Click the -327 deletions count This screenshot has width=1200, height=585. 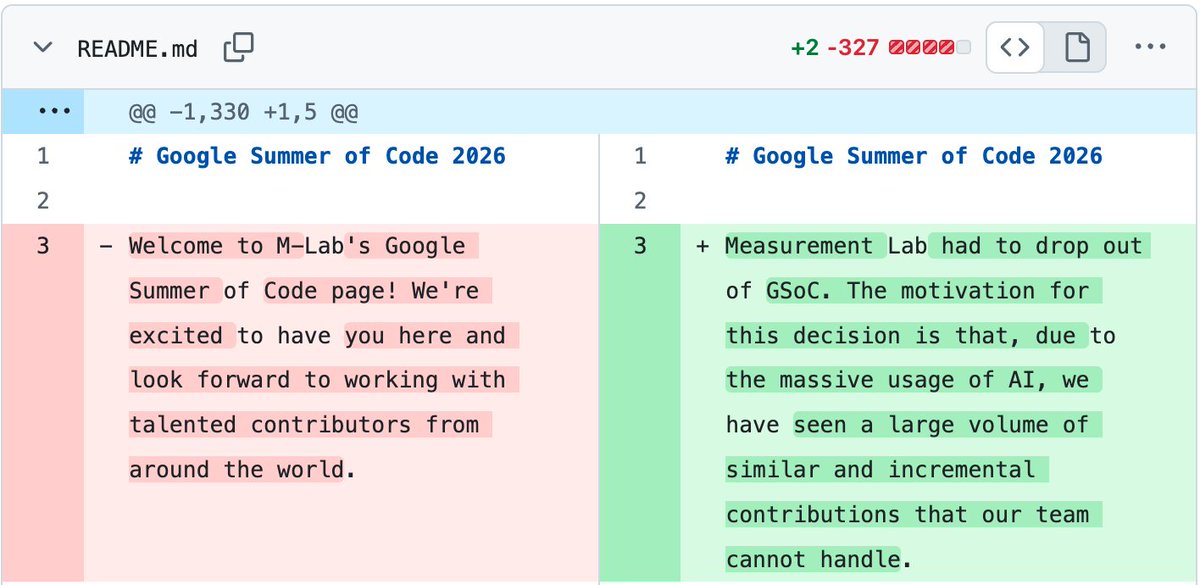(853, 48)
